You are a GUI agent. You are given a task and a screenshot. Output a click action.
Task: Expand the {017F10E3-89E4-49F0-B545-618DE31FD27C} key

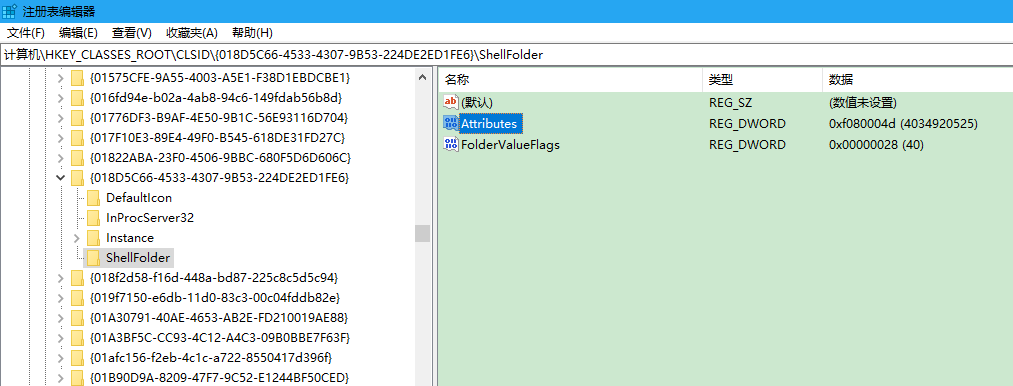pyautogui.click(x=60, y=138)
